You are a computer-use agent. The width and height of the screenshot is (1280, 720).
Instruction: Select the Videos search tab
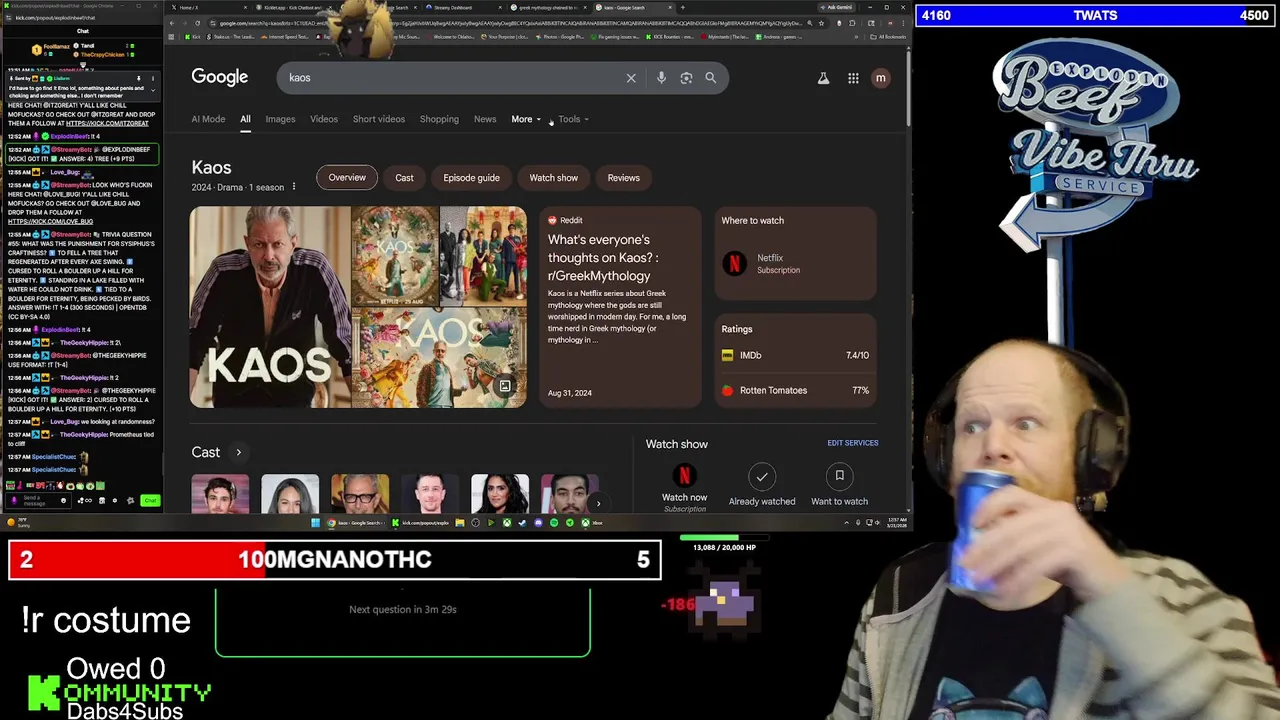pyautogui.click(x=324, y=119)
